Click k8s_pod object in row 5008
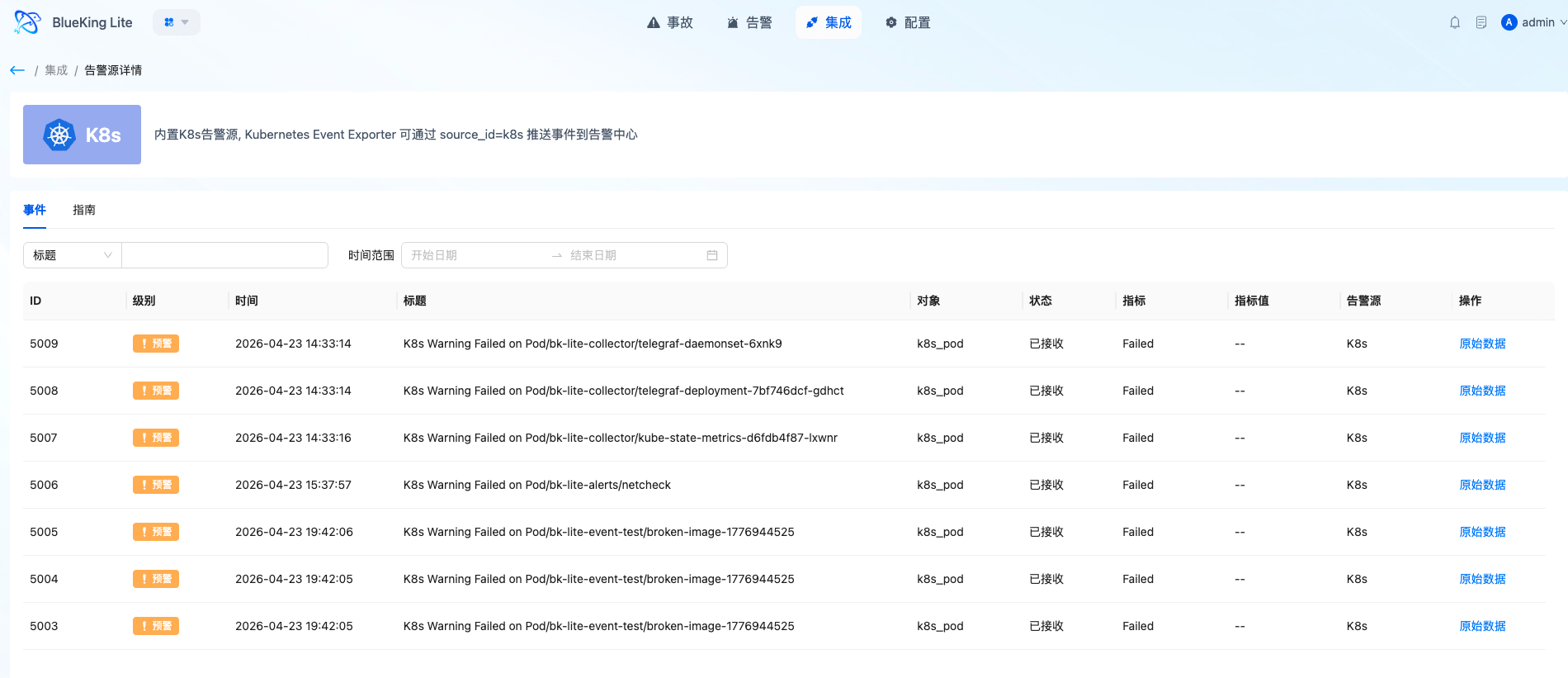The height and width of the screenshot is (678, 1568). click(x=940, y=391)
